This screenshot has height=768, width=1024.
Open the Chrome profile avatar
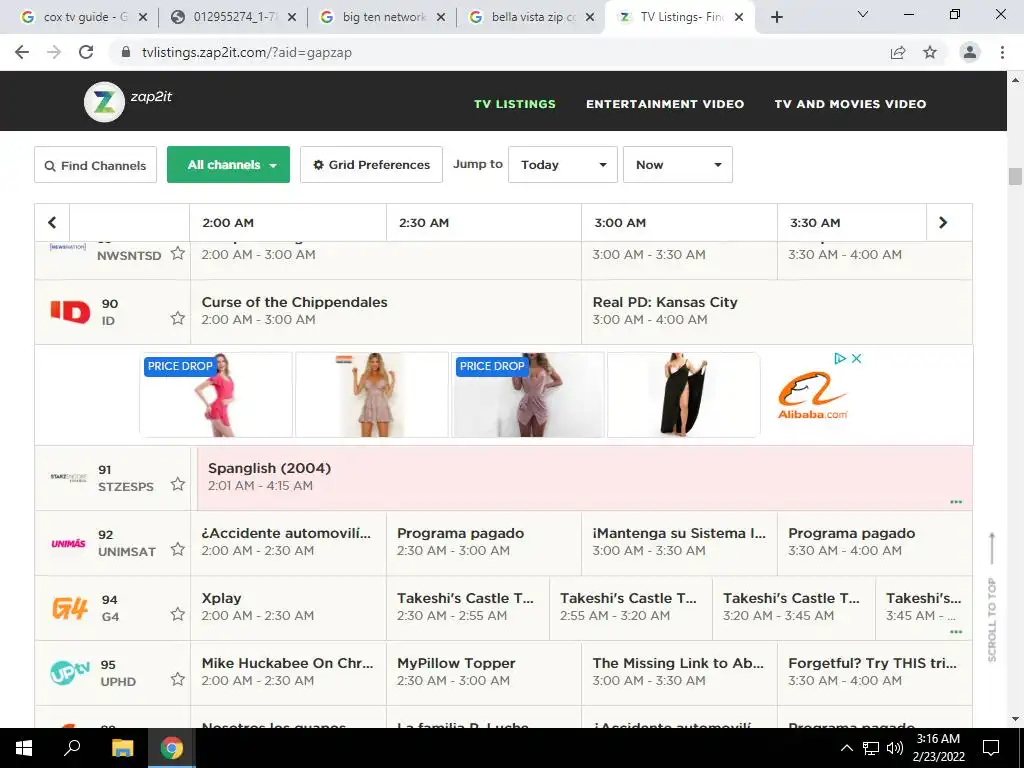pos(970,52)
